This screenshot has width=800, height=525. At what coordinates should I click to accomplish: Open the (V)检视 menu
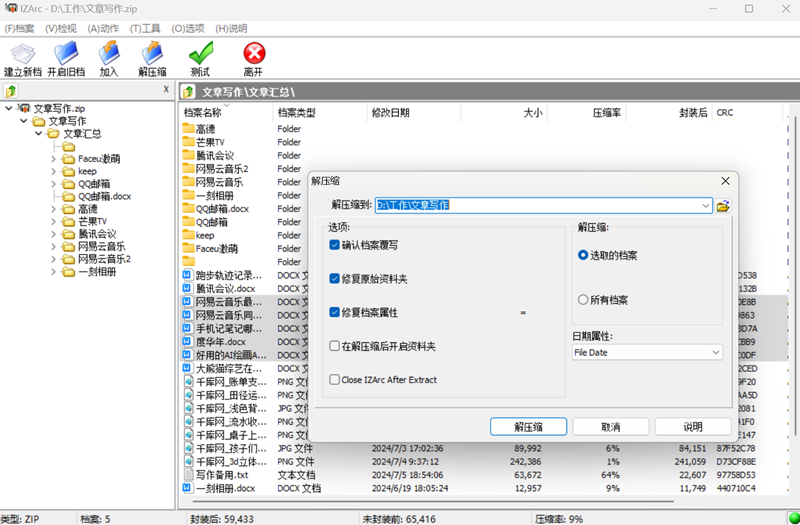(61, 29)
